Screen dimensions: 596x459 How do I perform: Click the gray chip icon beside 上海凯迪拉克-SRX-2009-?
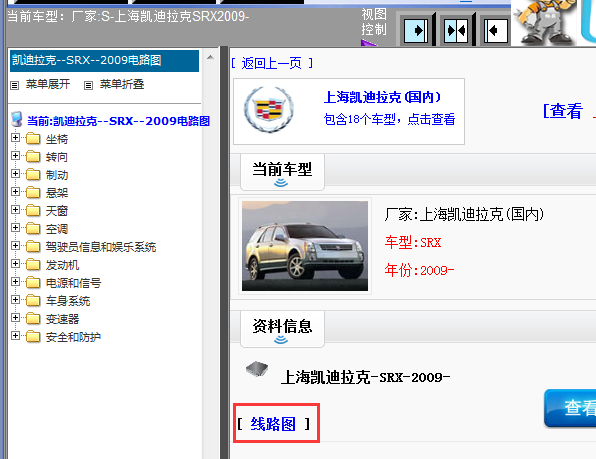click(257, 369)
